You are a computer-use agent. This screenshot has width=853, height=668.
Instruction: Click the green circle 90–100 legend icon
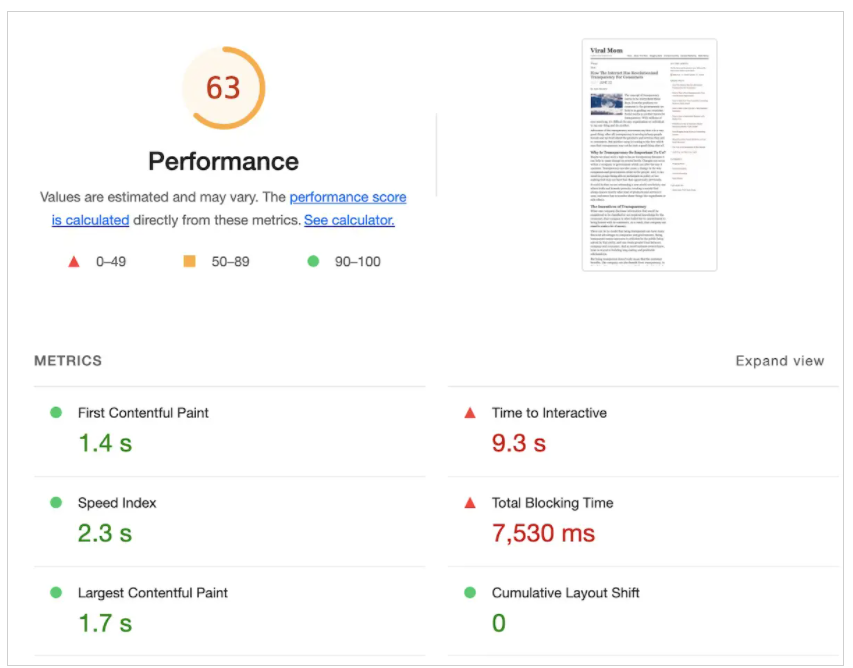pyautogui.click(x=313, y=261)
